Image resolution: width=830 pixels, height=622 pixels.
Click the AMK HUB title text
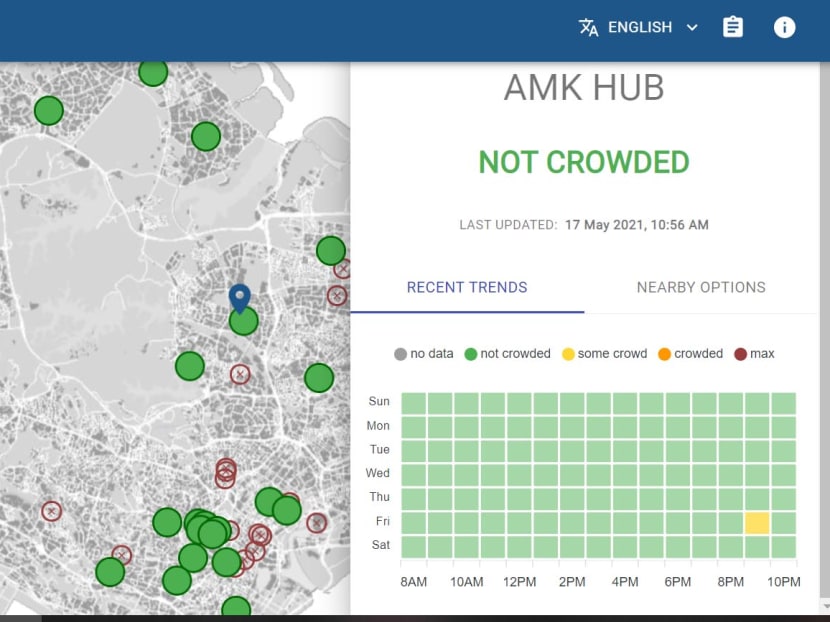click(x=584, y=87)
